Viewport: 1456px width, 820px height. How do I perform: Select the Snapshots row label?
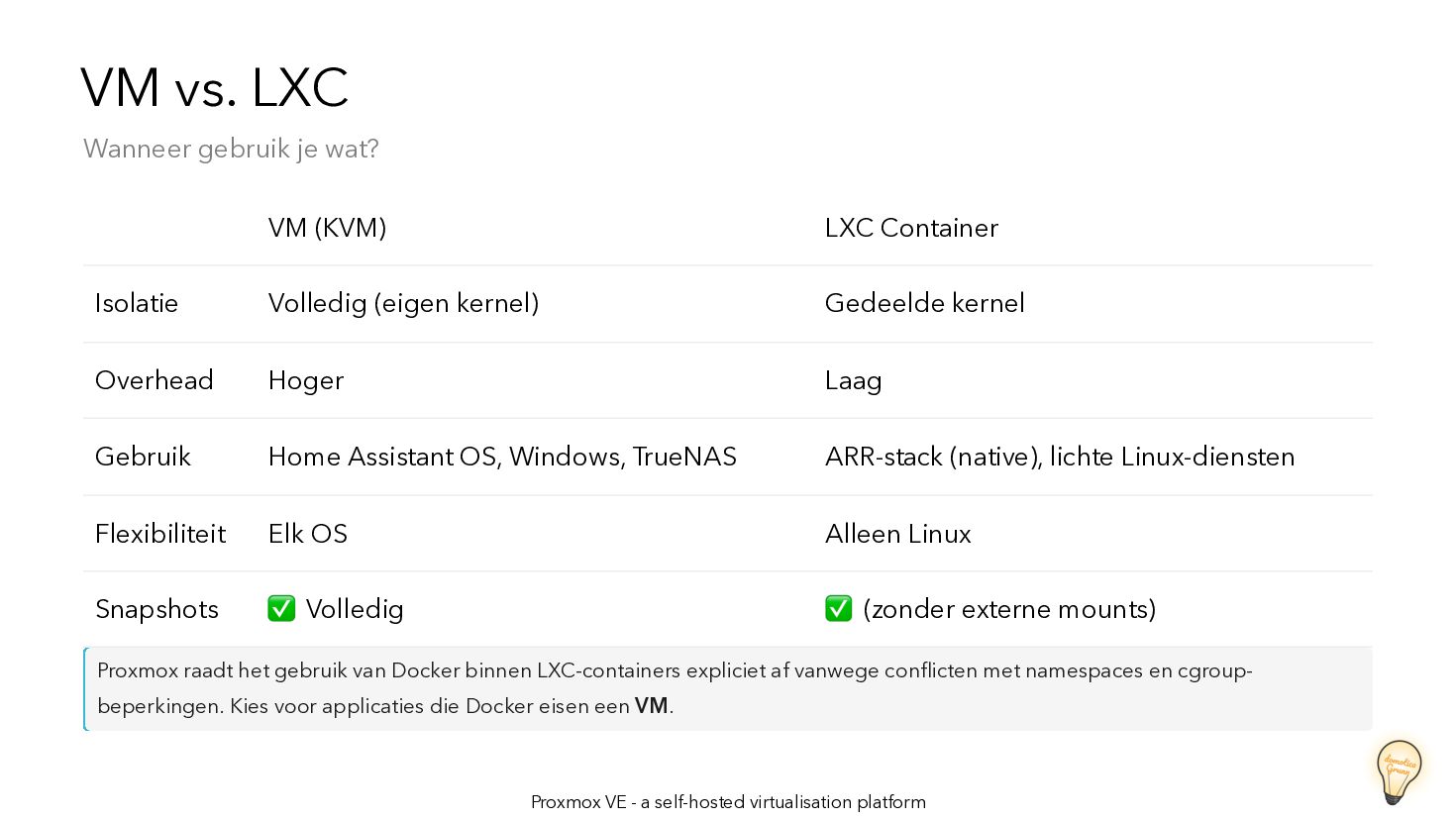pos(156,609)
